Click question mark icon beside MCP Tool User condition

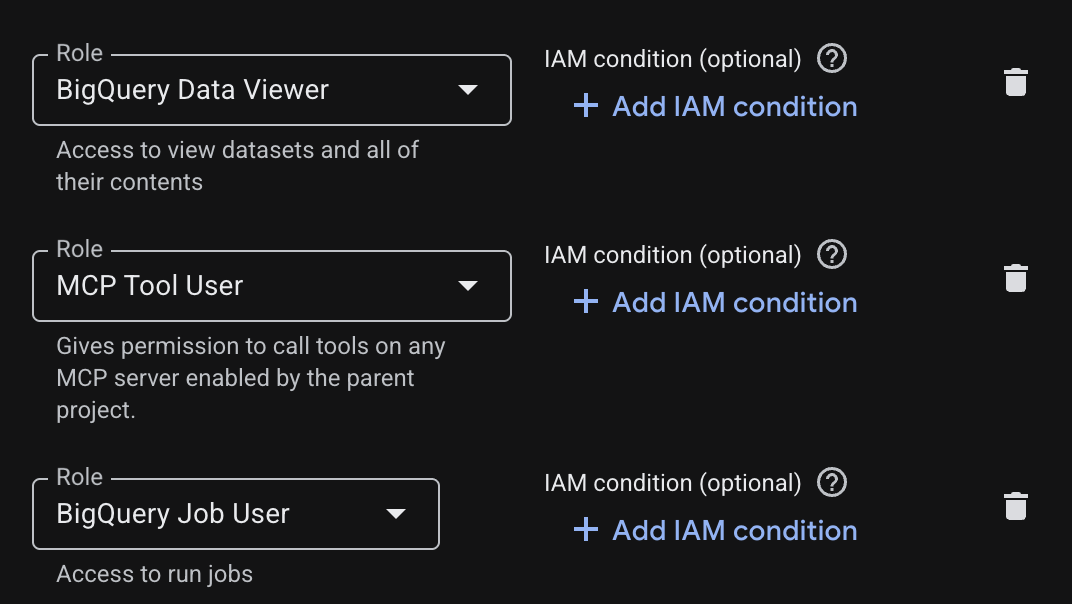click(832, 254)
